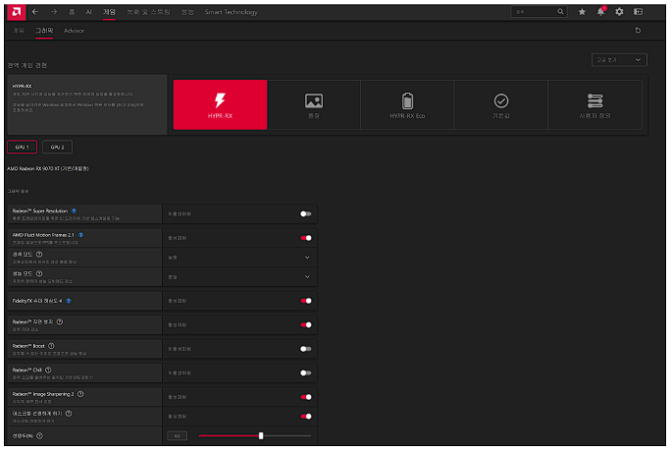672x452 pixels.
Task: Turn off FidelityFX Super Resolution 4 toggle
Action: (306, 301)
